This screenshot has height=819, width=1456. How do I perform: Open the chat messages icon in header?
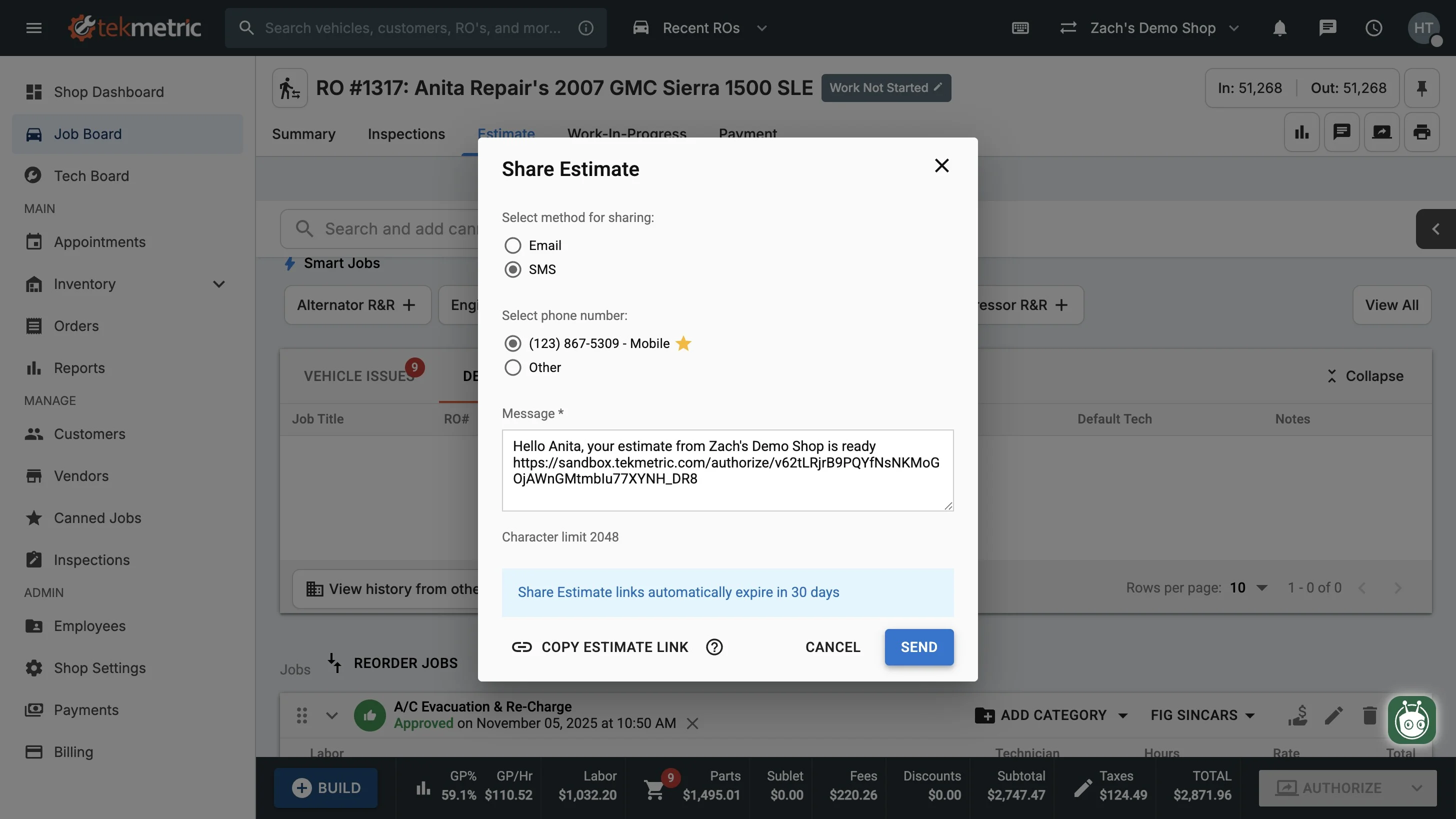point(1326,28)
